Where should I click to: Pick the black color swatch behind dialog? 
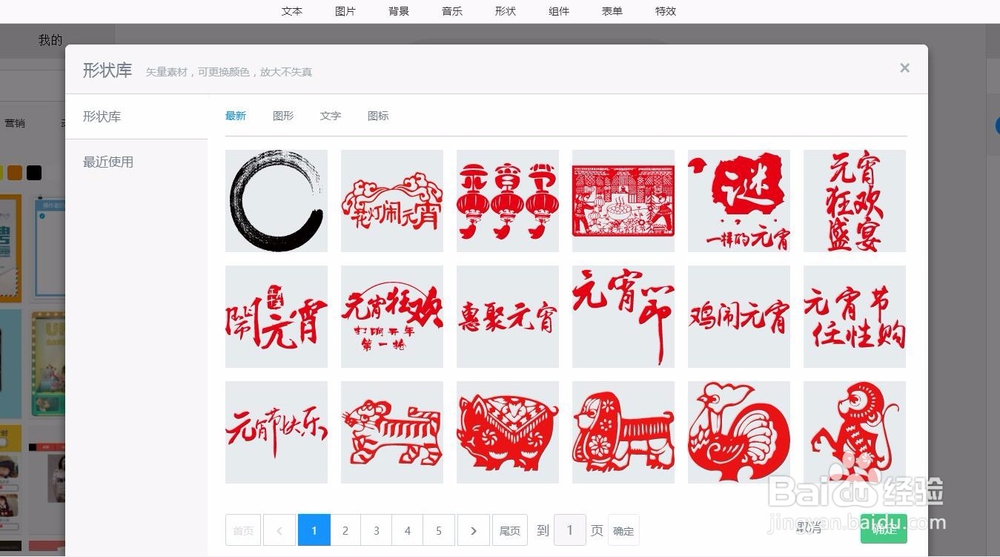pos(34,172)
